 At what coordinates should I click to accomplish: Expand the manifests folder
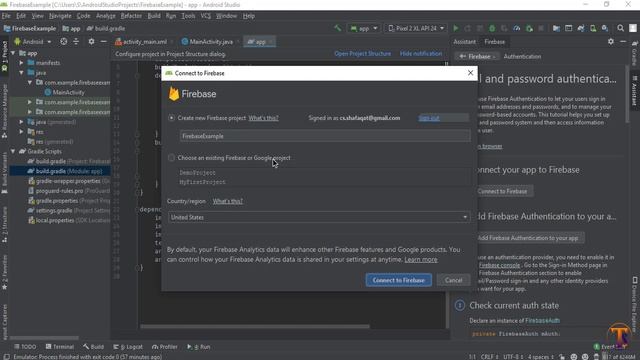21,63
